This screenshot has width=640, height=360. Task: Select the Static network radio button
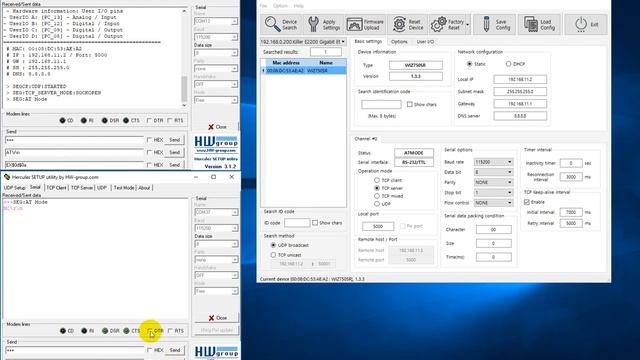469,64
